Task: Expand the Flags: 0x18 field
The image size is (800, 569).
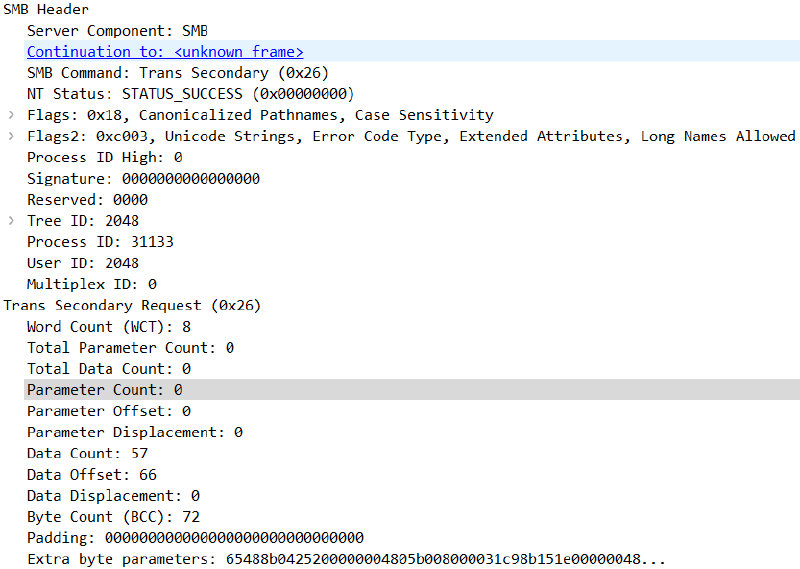Action: (x=11, y=115)
